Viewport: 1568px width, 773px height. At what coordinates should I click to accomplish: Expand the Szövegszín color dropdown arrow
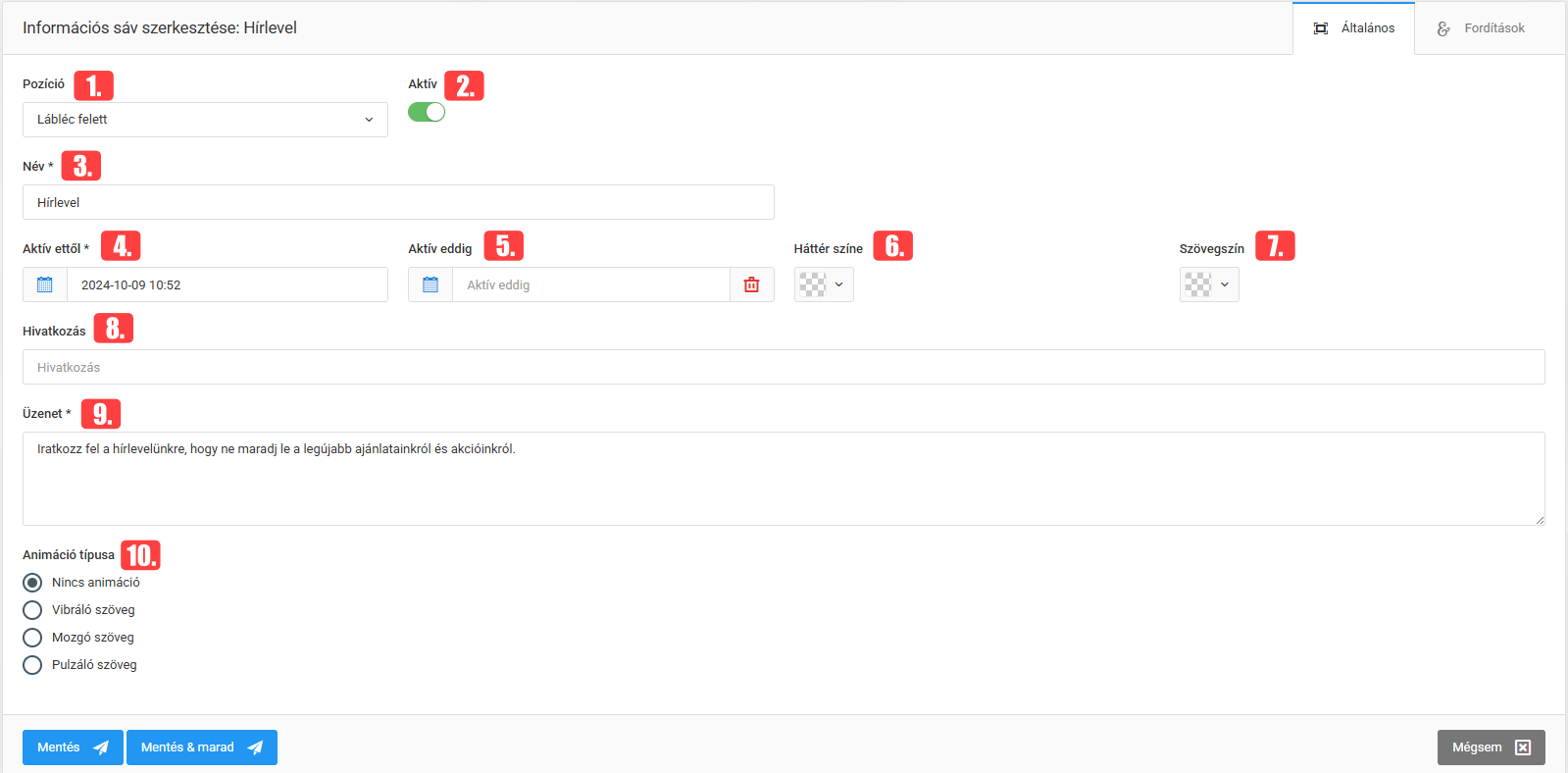point(1225,284)
